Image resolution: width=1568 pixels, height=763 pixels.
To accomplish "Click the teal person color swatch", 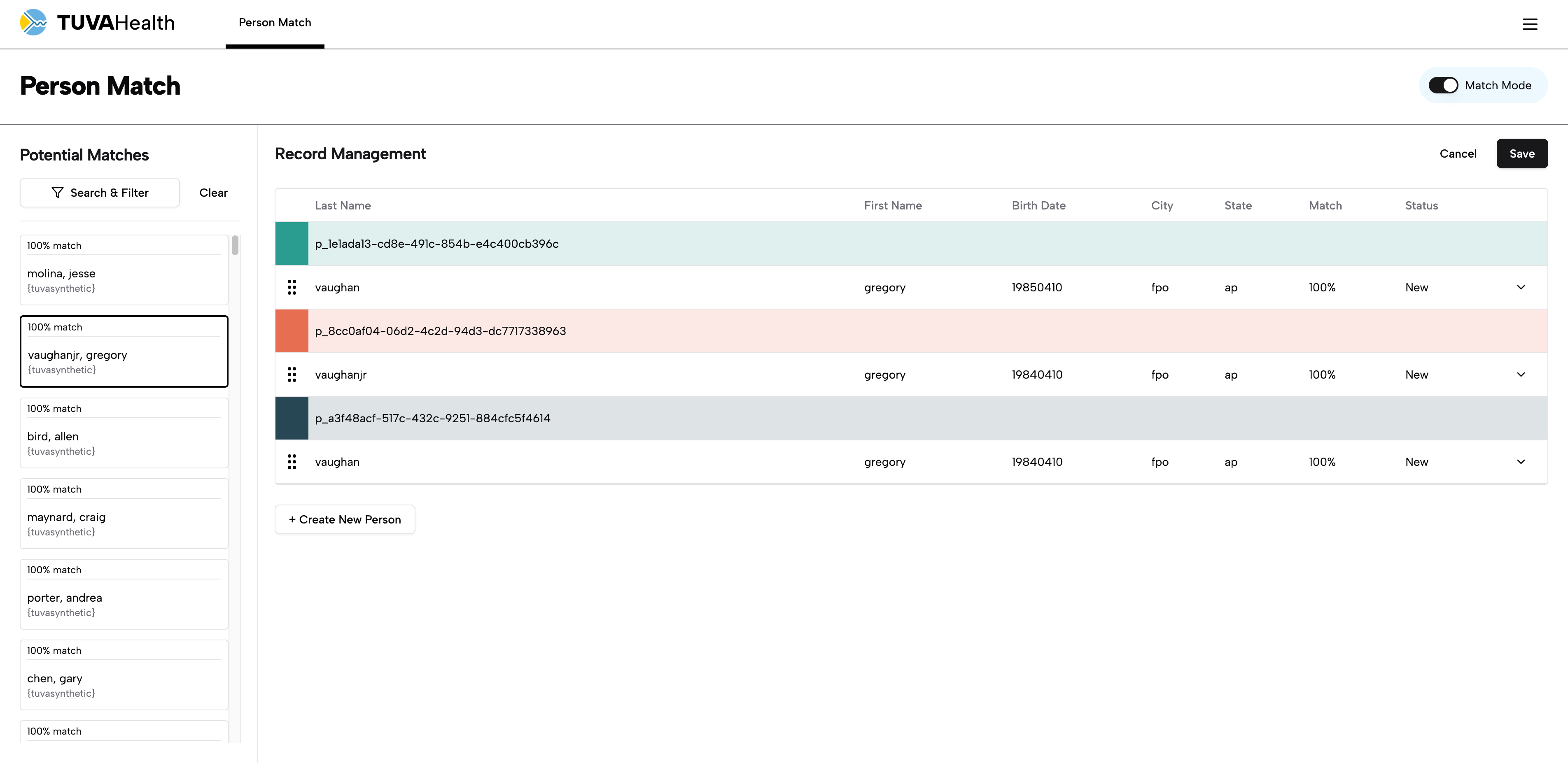I will pos(292,243).
